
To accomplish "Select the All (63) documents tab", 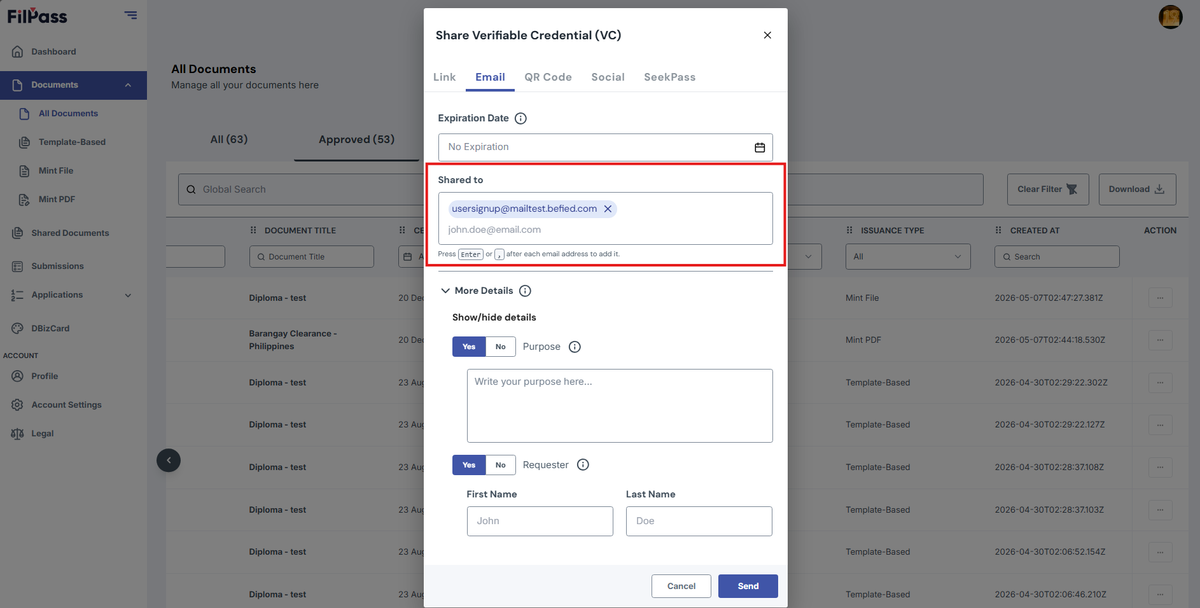I will (x=229, y=140).
